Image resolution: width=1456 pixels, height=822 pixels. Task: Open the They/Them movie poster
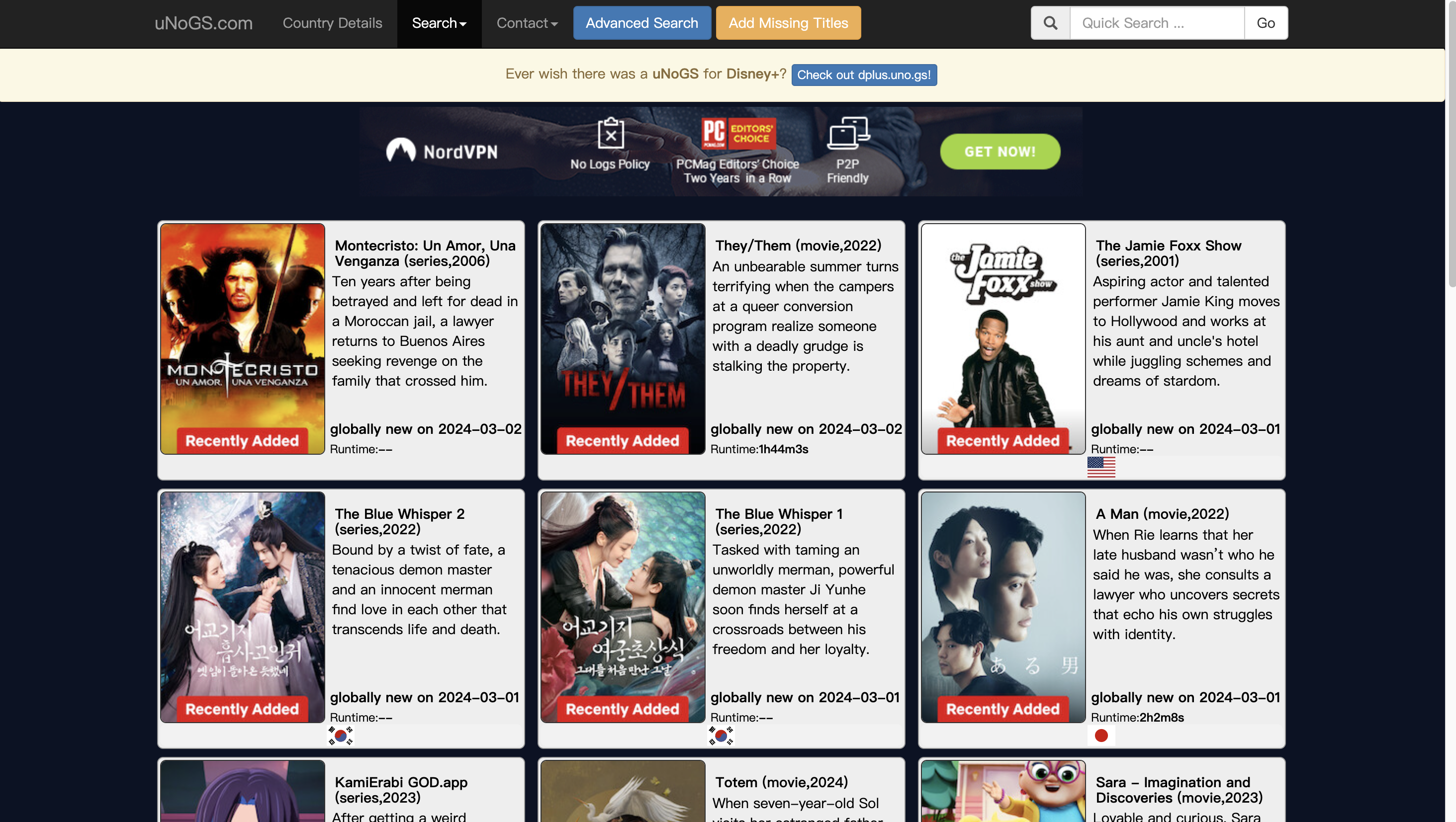point(622,338)
